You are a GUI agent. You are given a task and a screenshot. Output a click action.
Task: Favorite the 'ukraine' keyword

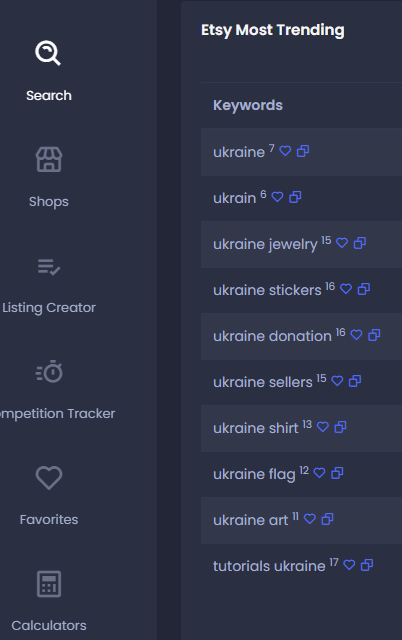pos(285,151)
